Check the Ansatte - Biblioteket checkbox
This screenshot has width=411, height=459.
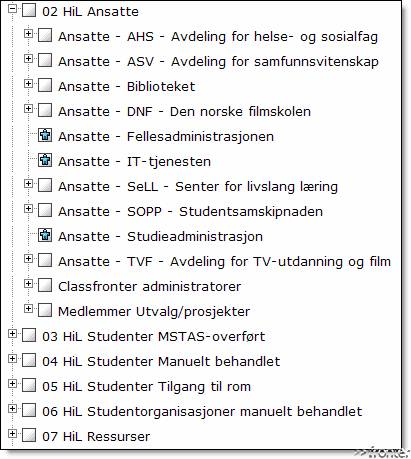[45, 85]
